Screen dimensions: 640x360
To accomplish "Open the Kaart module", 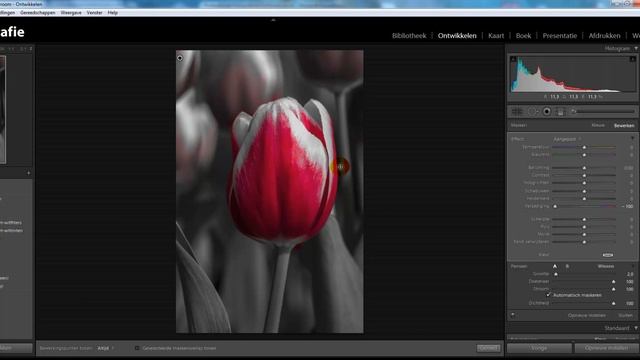I will [496, 36].
